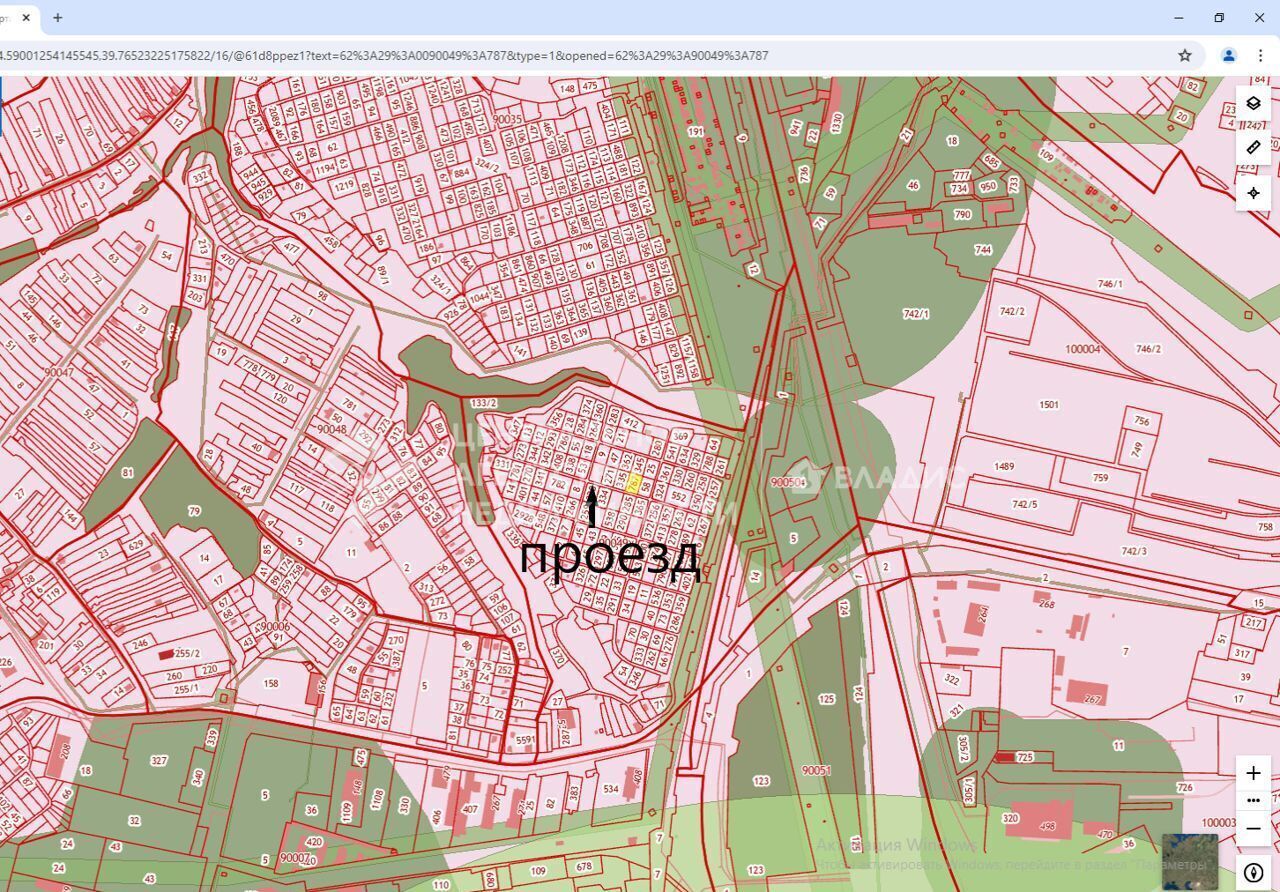The height and width of the screenshot is (892, 1280).
Task: Click parcel labeled 678
Action: point(584,866)
